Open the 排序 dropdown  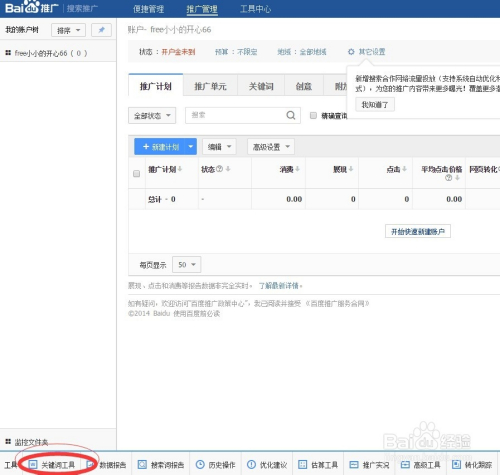[x=68, y=30]
